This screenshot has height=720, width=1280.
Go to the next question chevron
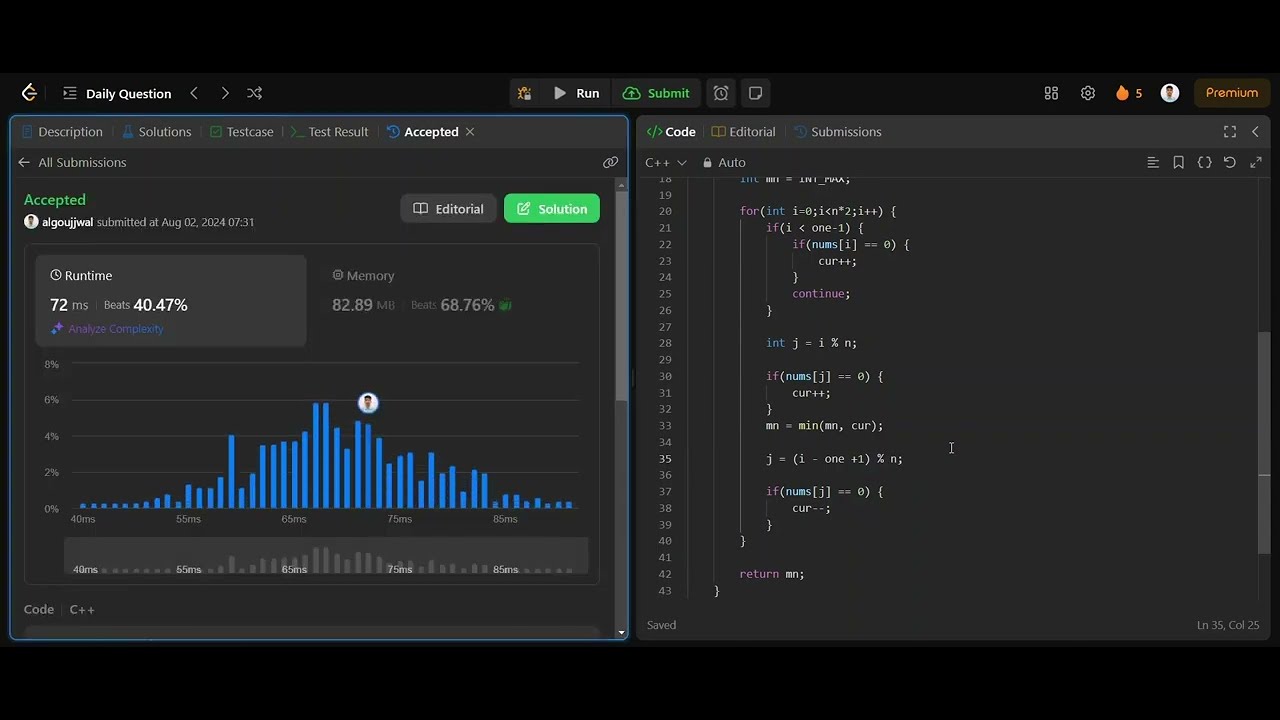(x=225, y=93)
